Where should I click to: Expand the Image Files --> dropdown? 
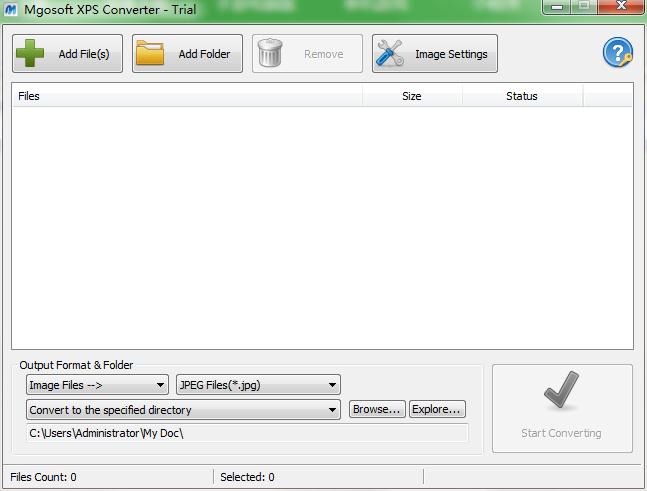point(97,385)
